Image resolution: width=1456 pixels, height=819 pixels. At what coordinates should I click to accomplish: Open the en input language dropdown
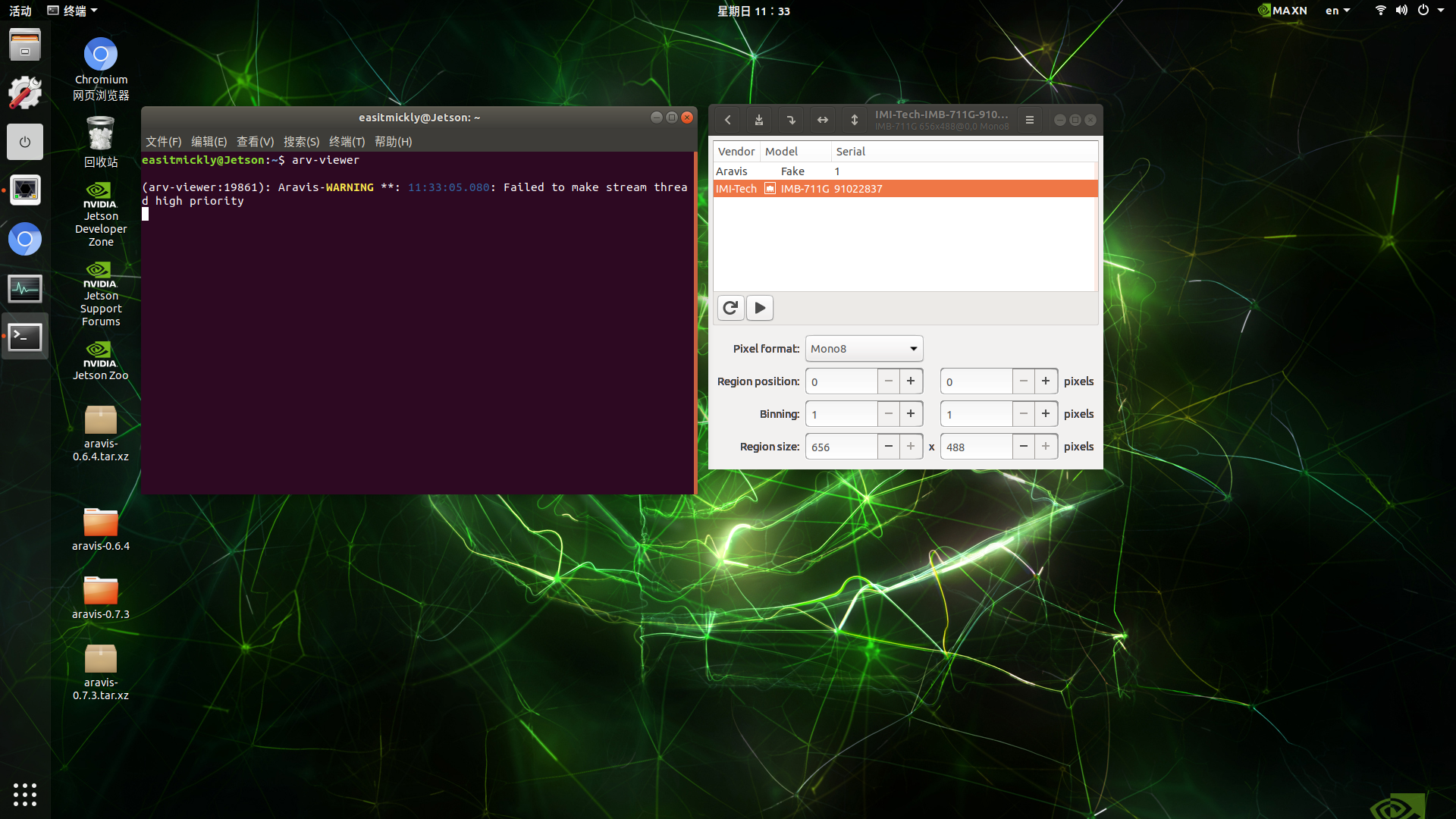pyautogui.click(x=1338, y=11)
